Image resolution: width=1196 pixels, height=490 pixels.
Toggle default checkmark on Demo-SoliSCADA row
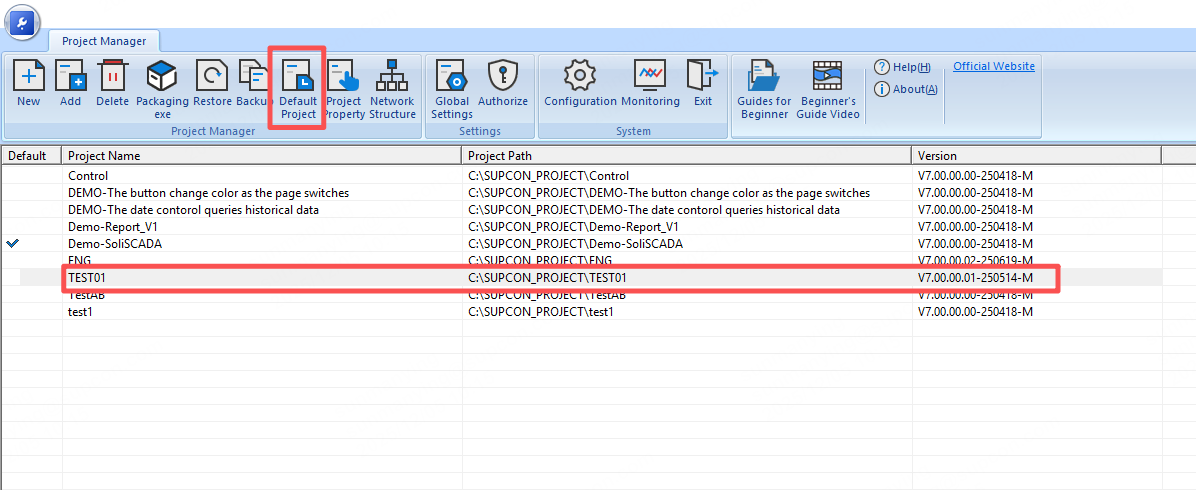pos(12,243)
